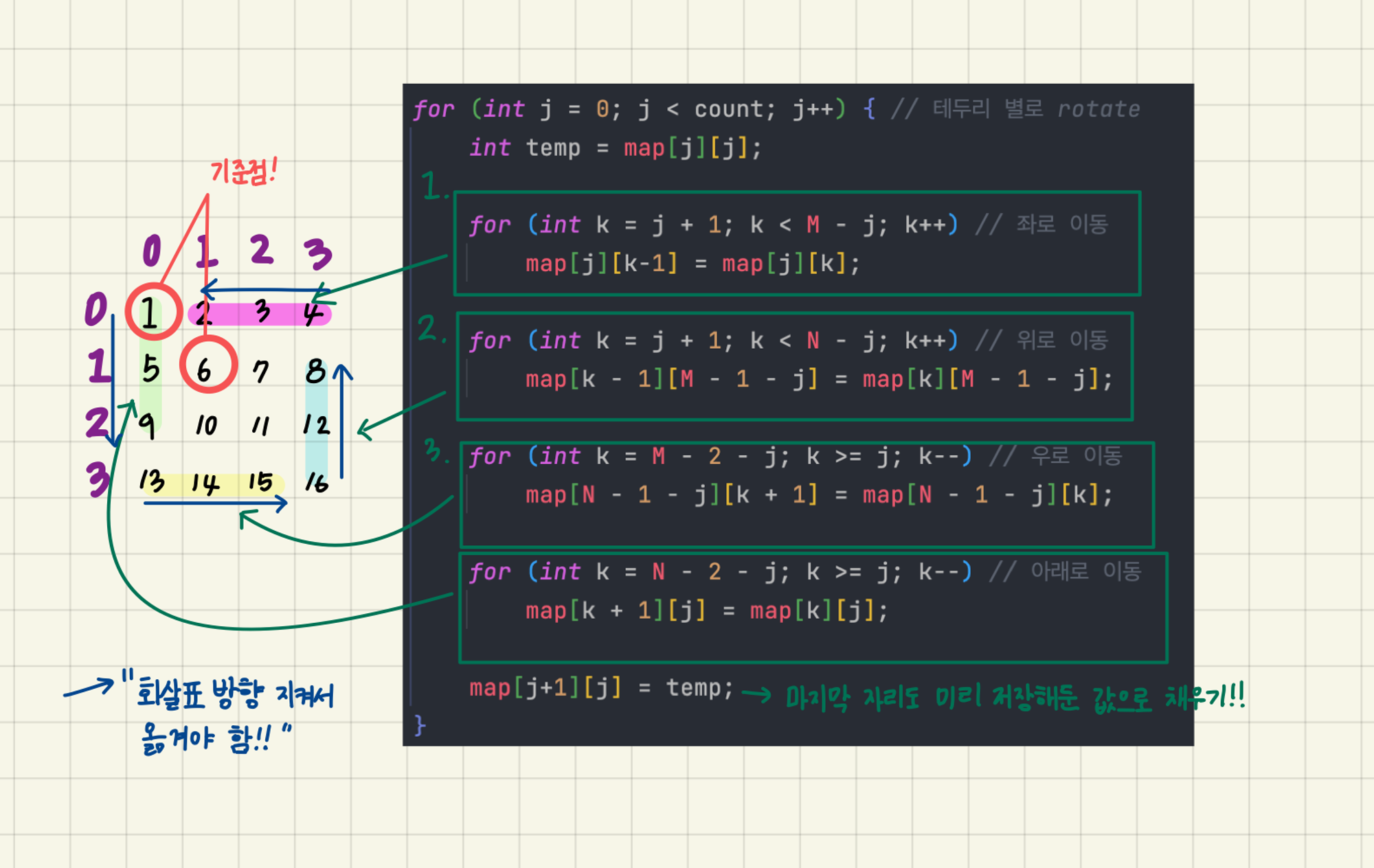Click the outer loop line 'for (int j = 0; j < count; j++) {'
1374x868 pixels.
click(644, 108)
